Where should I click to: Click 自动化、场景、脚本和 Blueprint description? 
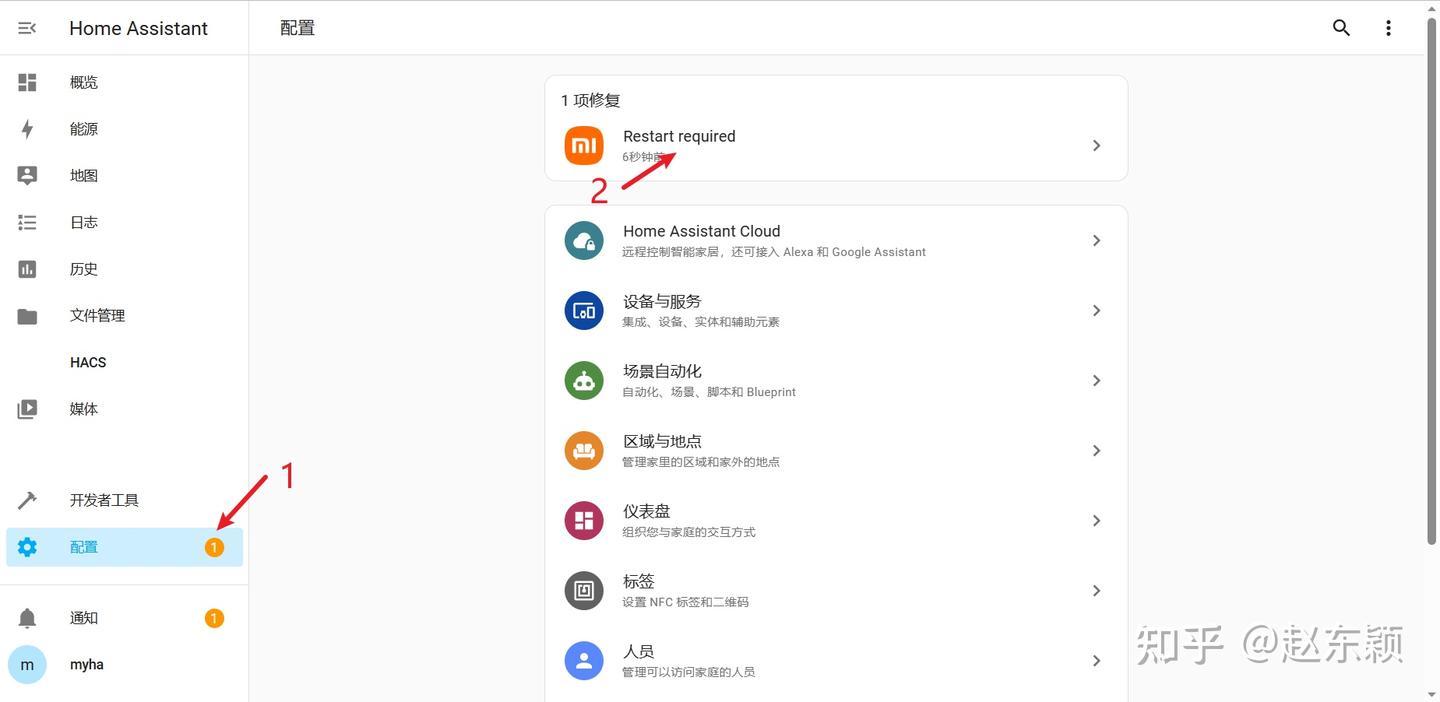709,392
